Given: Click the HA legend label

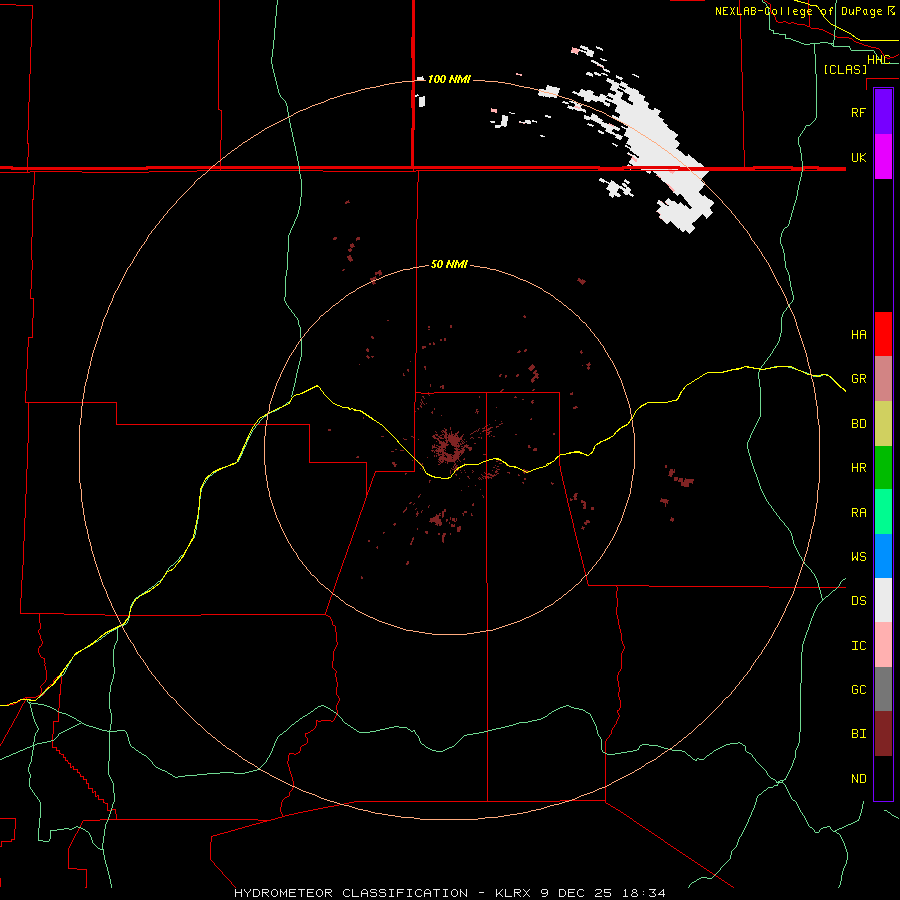Looking at the screenshot, I should tap(858, 335).
